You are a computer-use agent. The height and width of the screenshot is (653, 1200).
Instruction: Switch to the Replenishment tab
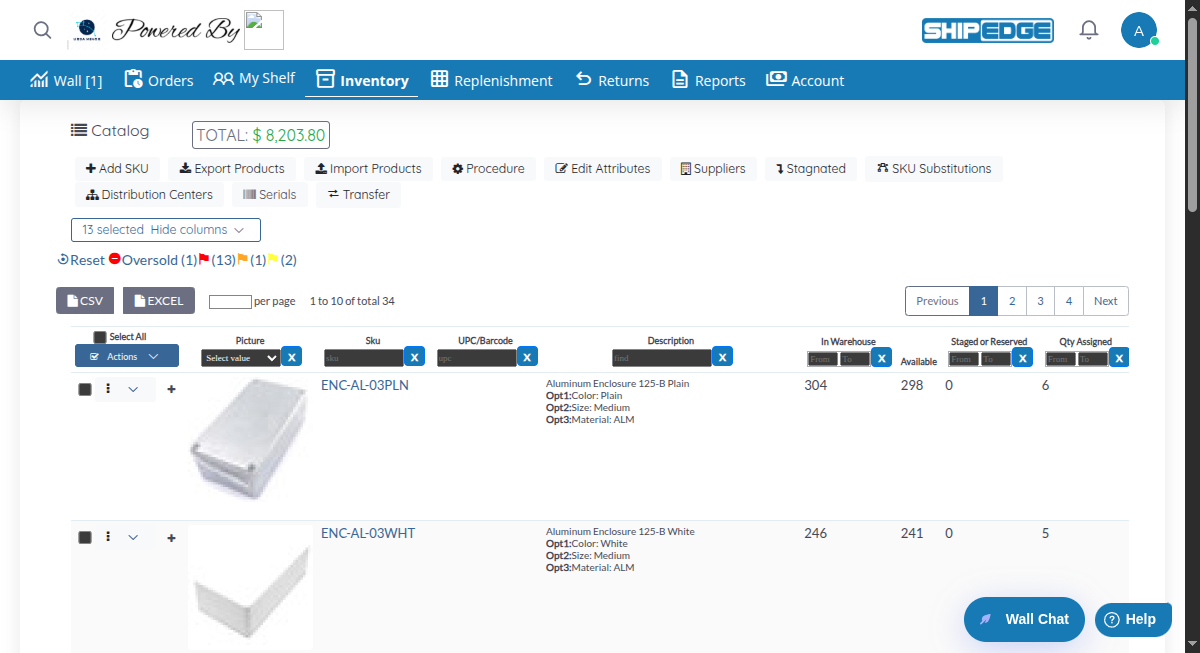492,80
